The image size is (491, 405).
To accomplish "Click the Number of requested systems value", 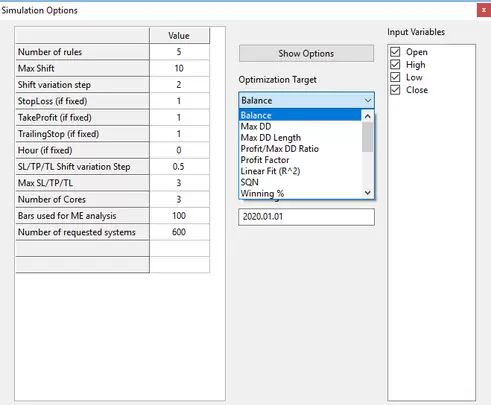I will coord(179,232).
